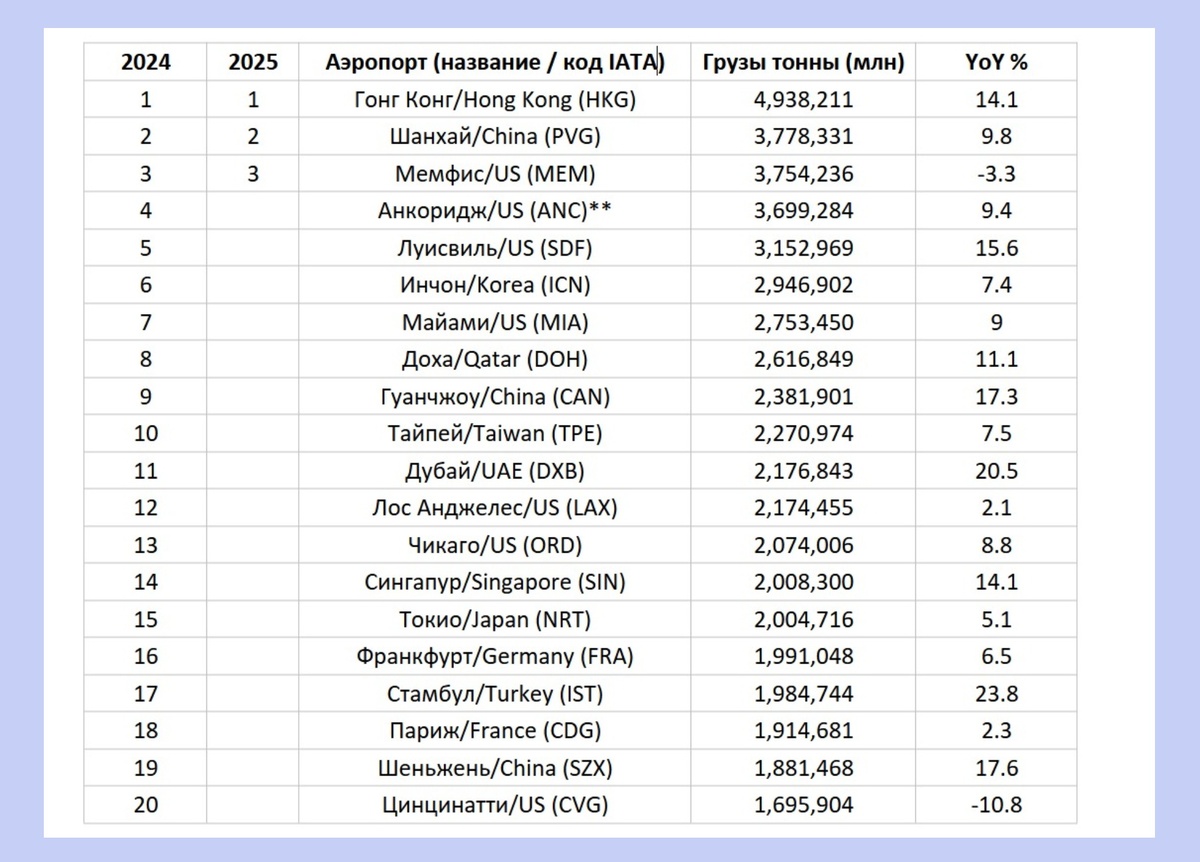Select the Грузы тонны (млн) header cell
1200x862 pixels.
pyautogui.click(x=804, y=62)
